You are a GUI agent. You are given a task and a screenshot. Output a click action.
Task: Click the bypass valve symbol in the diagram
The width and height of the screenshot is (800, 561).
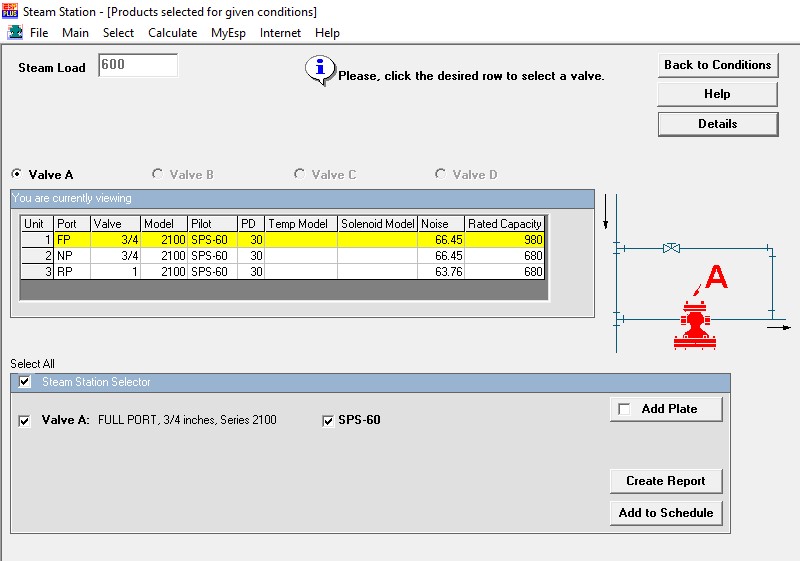click(671, 248)
